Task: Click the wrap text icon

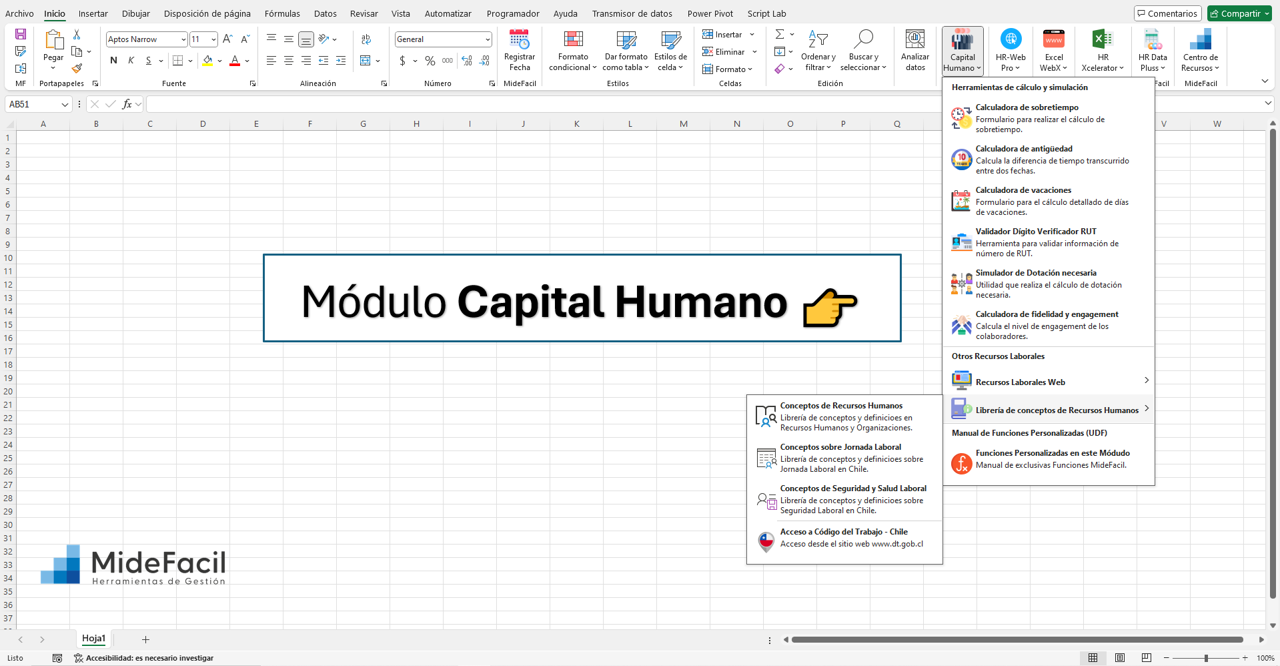Action: coord(366,39)
